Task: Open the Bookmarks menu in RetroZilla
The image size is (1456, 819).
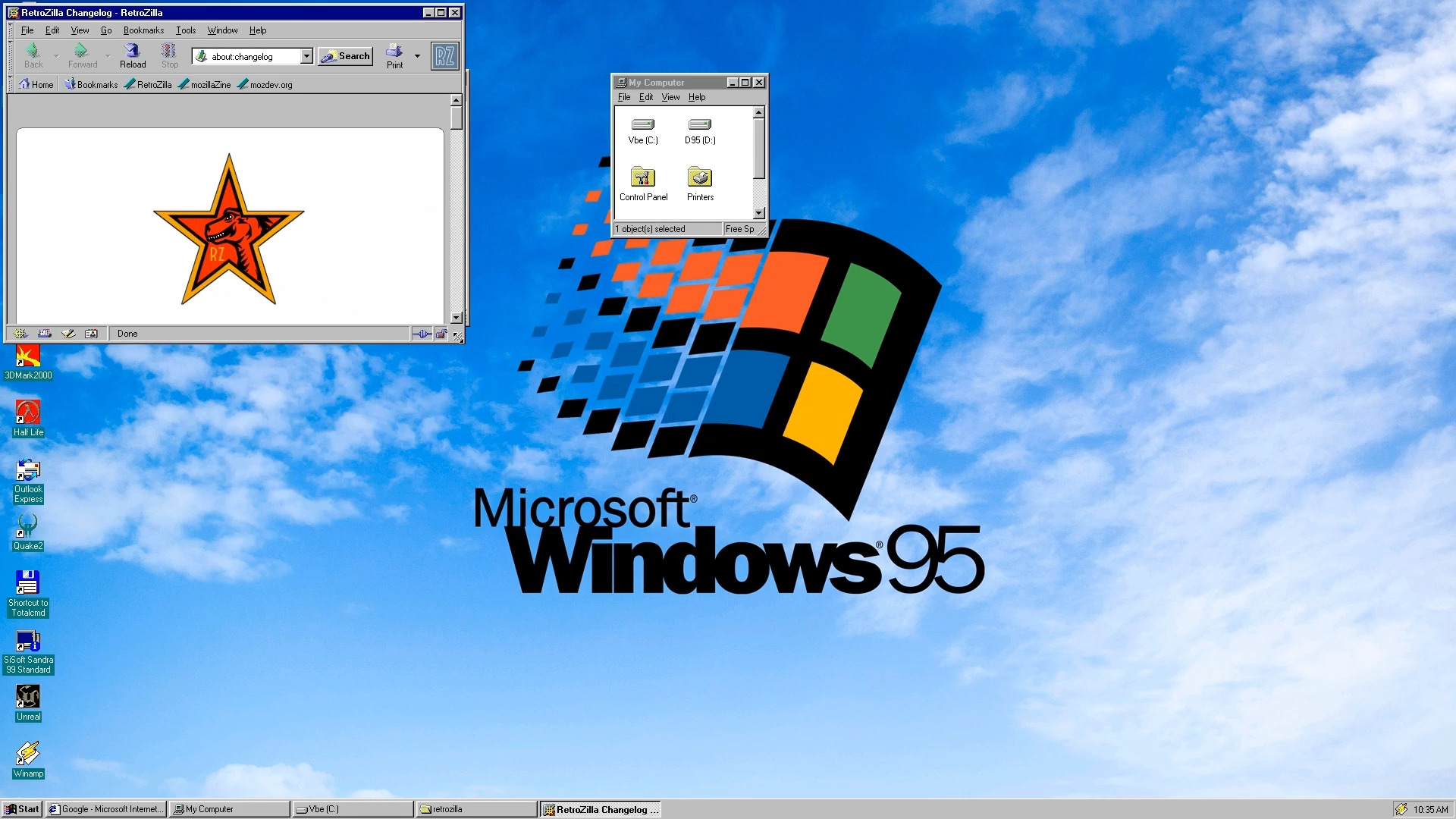Action: click(x=143, y=30)
